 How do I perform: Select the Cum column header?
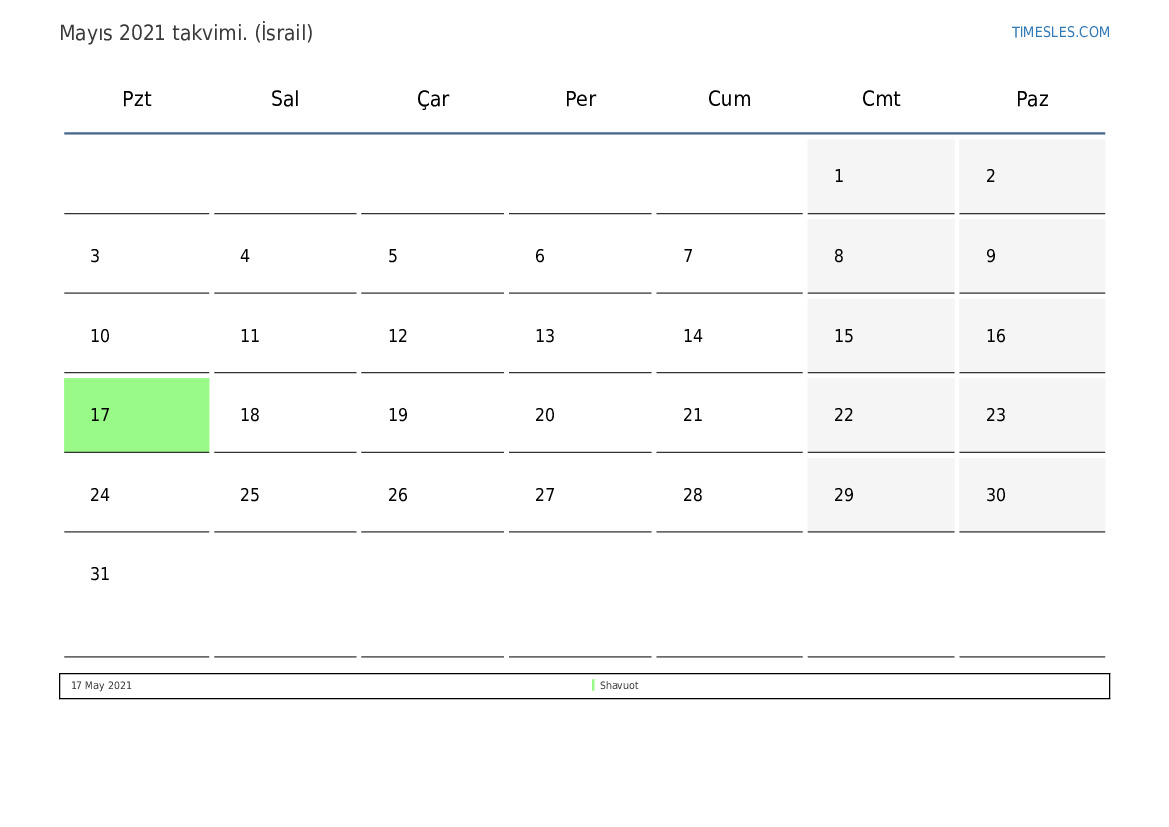pyautogui.click(x=729, y=99)
